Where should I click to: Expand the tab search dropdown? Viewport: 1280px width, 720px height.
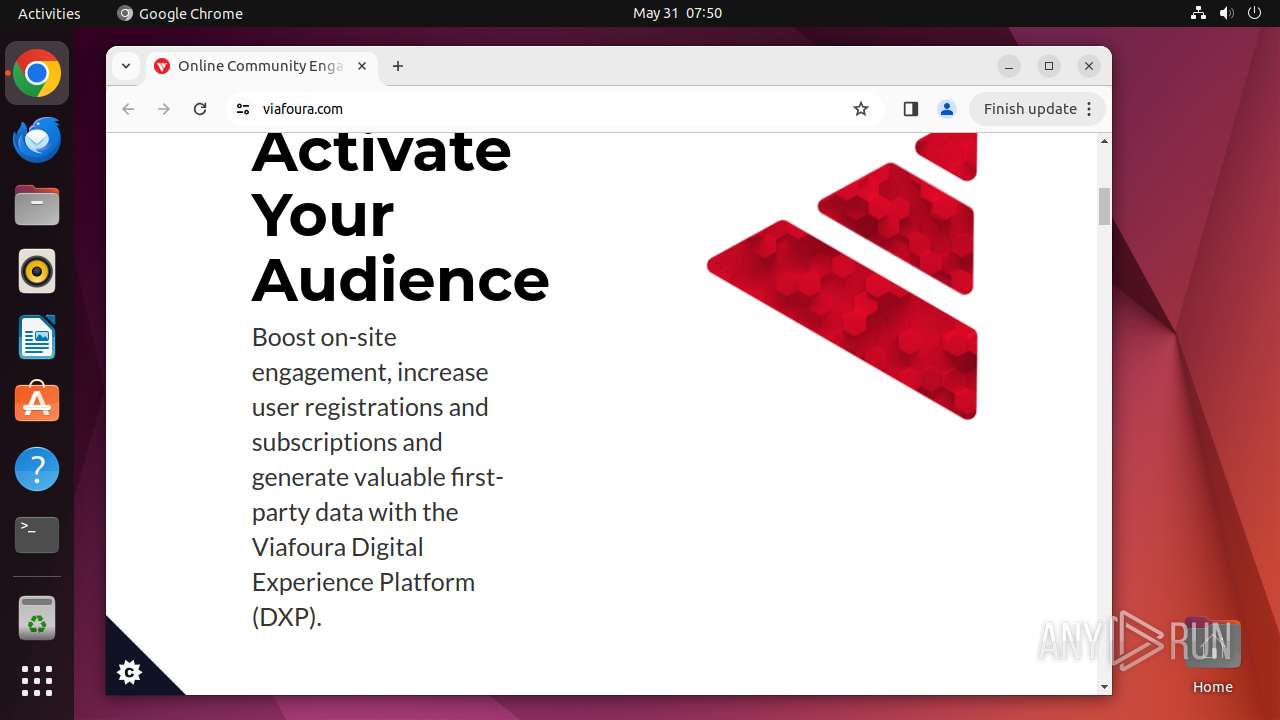point(126,66)
